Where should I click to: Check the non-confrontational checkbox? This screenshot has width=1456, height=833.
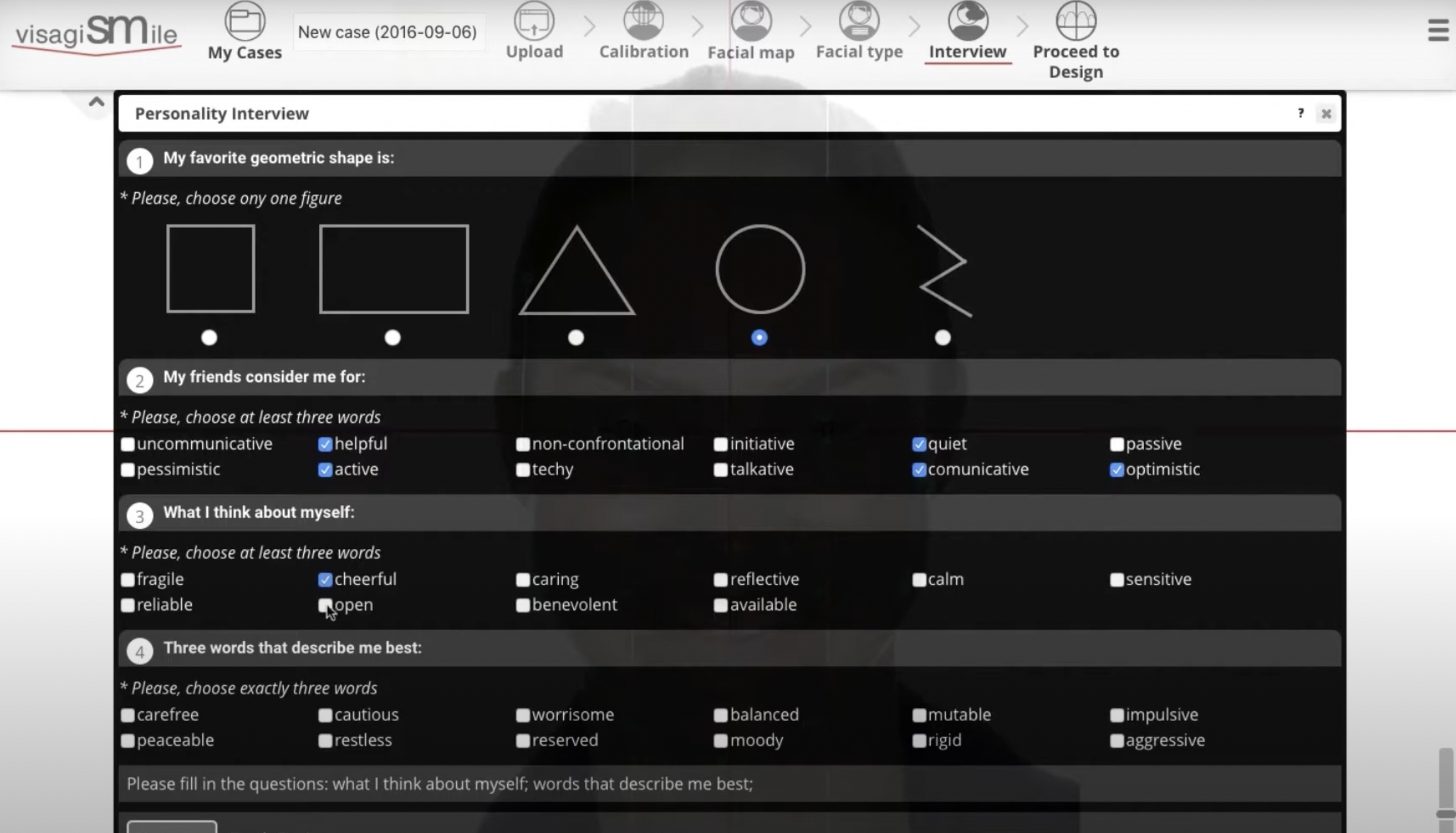[523, 444]
